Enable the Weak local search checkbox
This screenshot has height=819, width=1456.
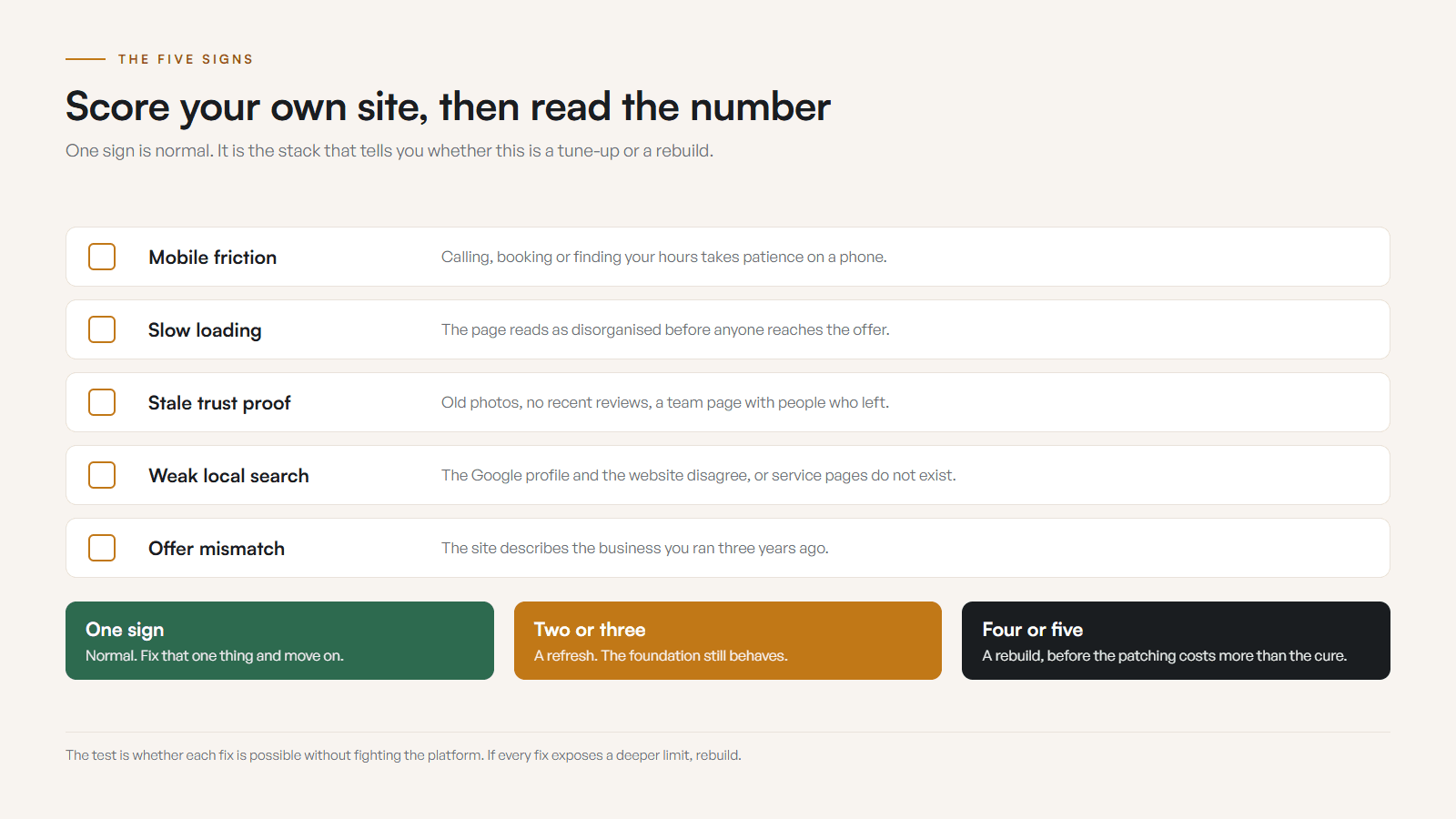click(102, 475)
